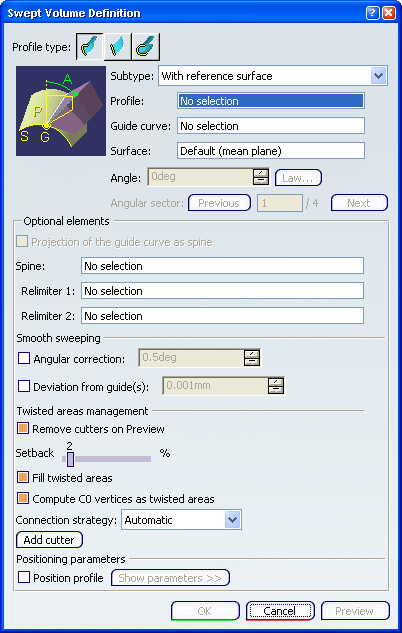Click the Add cutter button
The width and height of the screenshot is (402, 633).
click(49, 540)
